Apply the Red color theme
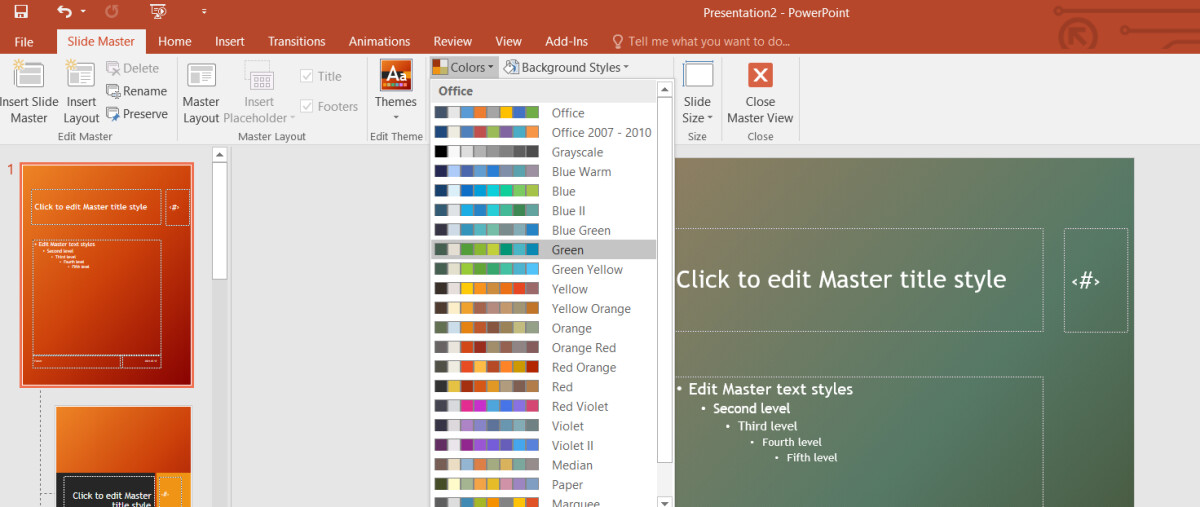The image size is (1200, 507). point(544,387)
